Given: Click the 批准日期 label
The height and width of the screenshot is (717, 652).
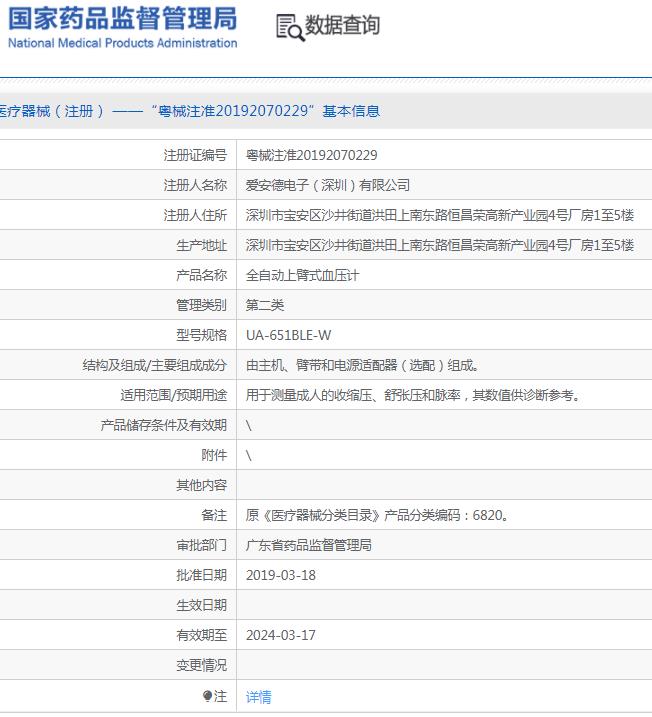Looking at the screenshot, I should [x=202, y=575].
